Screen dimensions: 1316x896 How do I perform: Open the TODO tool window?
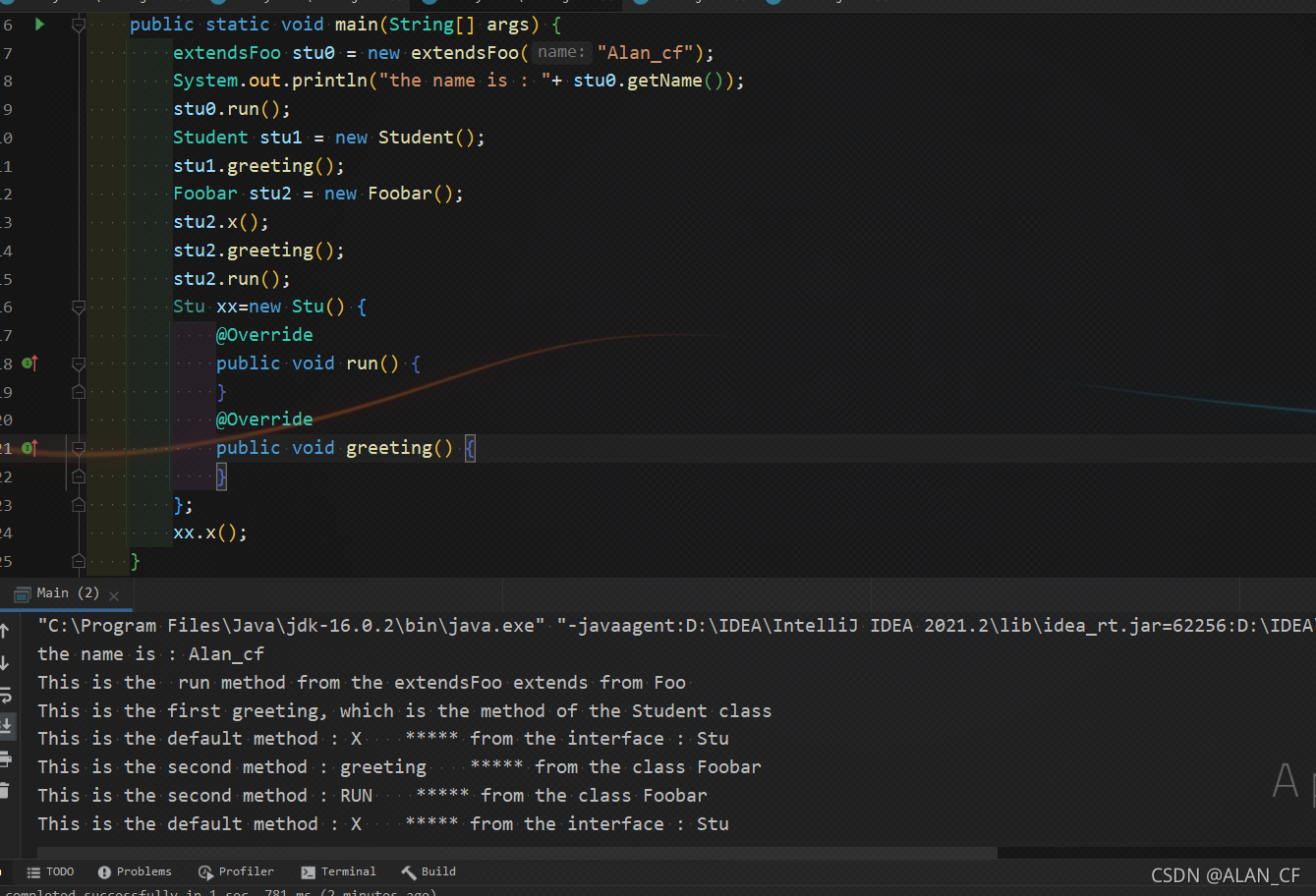pos(50,871)
